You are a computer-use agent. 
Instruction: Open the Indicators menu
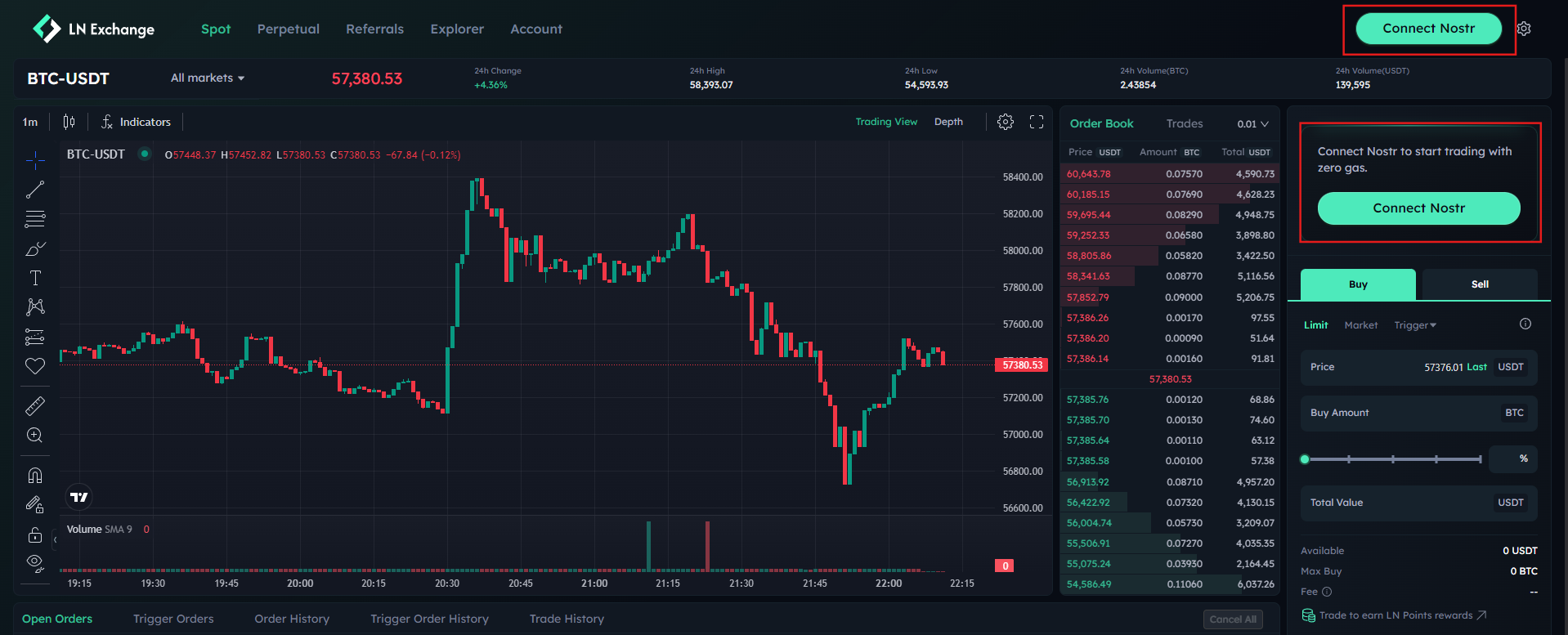click(136, 122)
